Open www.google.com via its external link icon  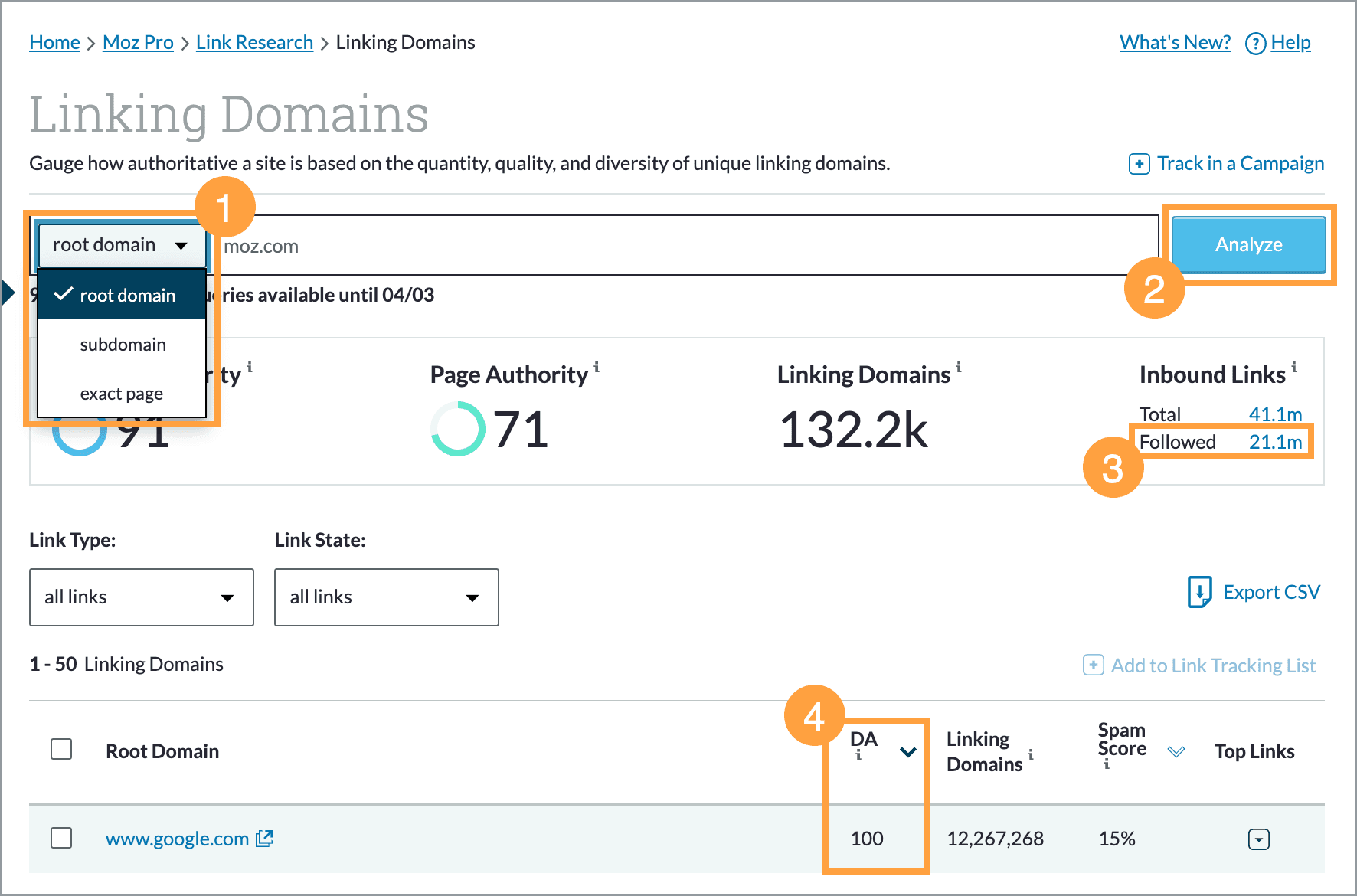[x=263, y=838]
